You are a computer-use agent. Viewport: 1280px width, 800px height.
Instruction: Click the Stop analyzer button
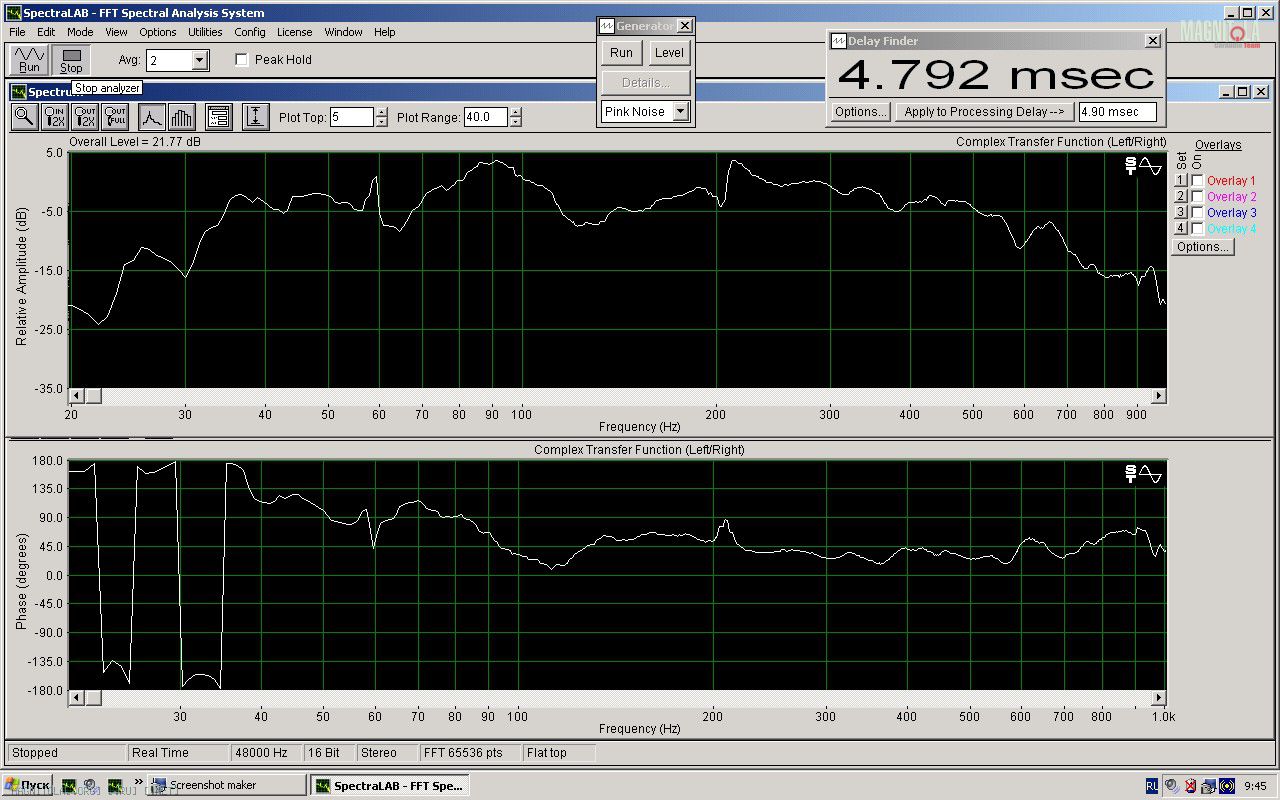[71, 60]
